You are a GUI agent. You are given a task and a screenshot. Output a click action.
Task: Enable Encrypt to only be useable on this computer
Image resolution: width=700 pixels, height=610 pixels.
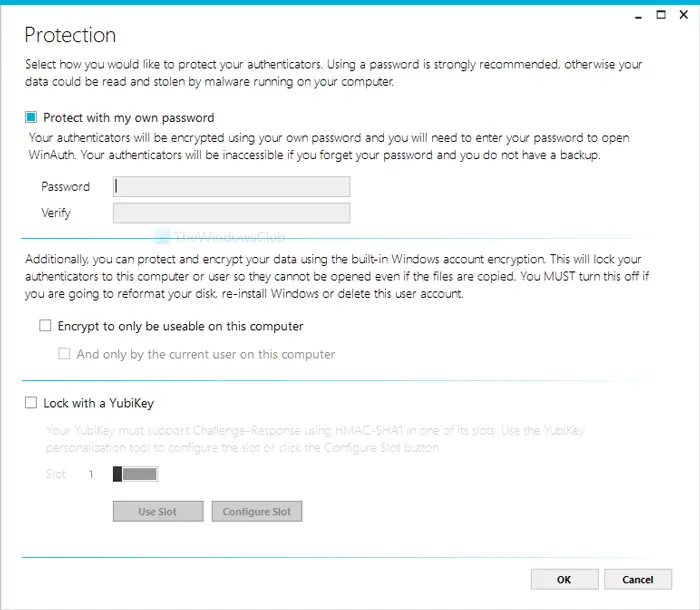click(x=45, y=326)
